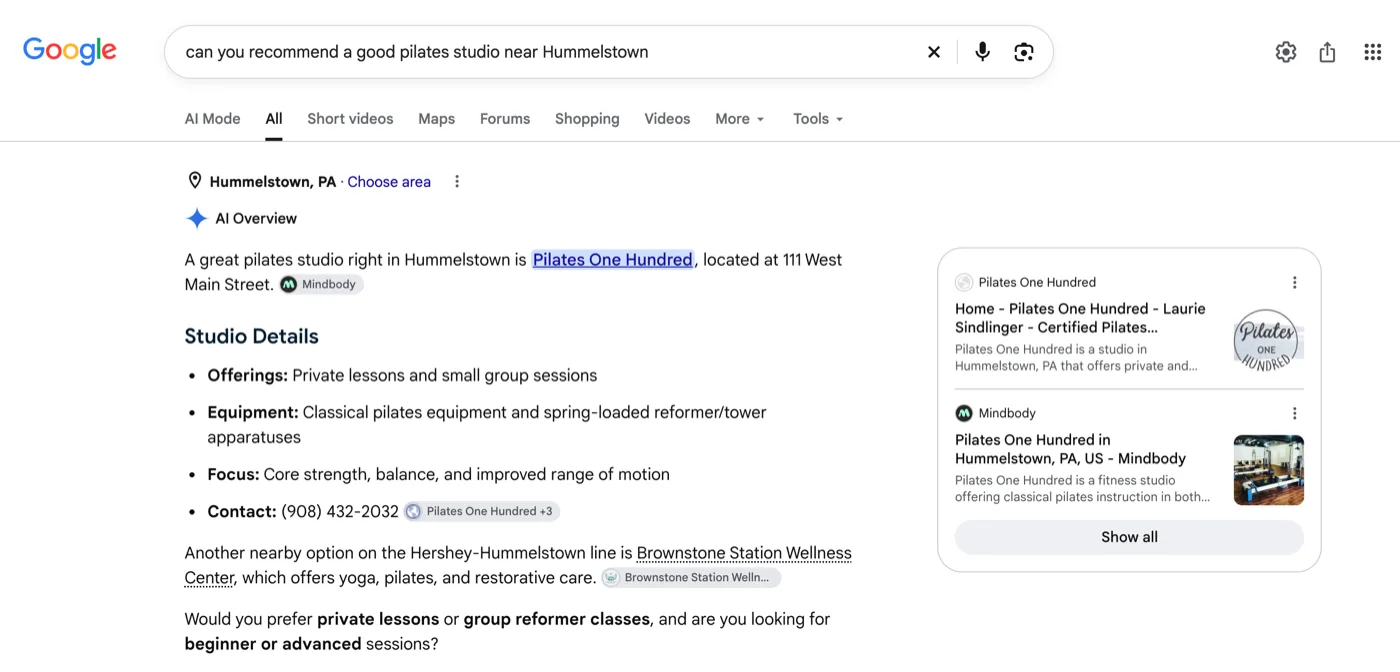Click the Pilates One Hundred site favicon
The width and height of the screenshot is (1400, 672).
(x=964, y=282)
